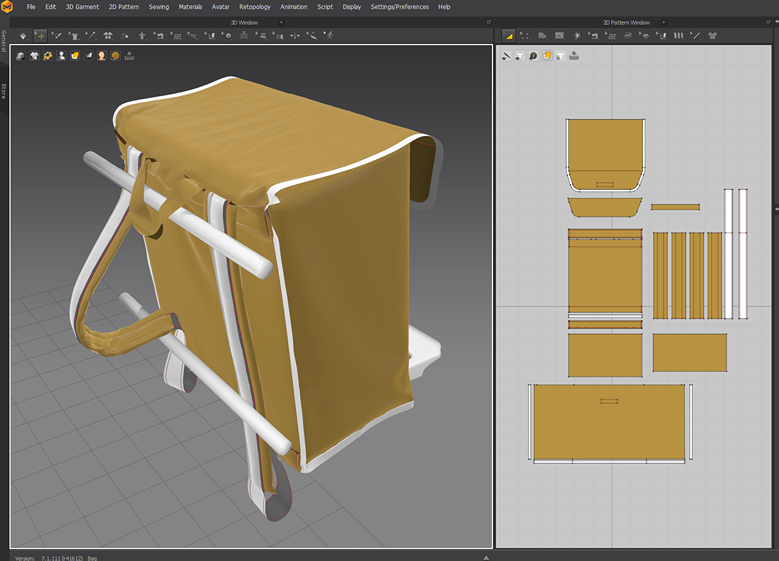Click the export icon in 2D viewport

[574, 56]
